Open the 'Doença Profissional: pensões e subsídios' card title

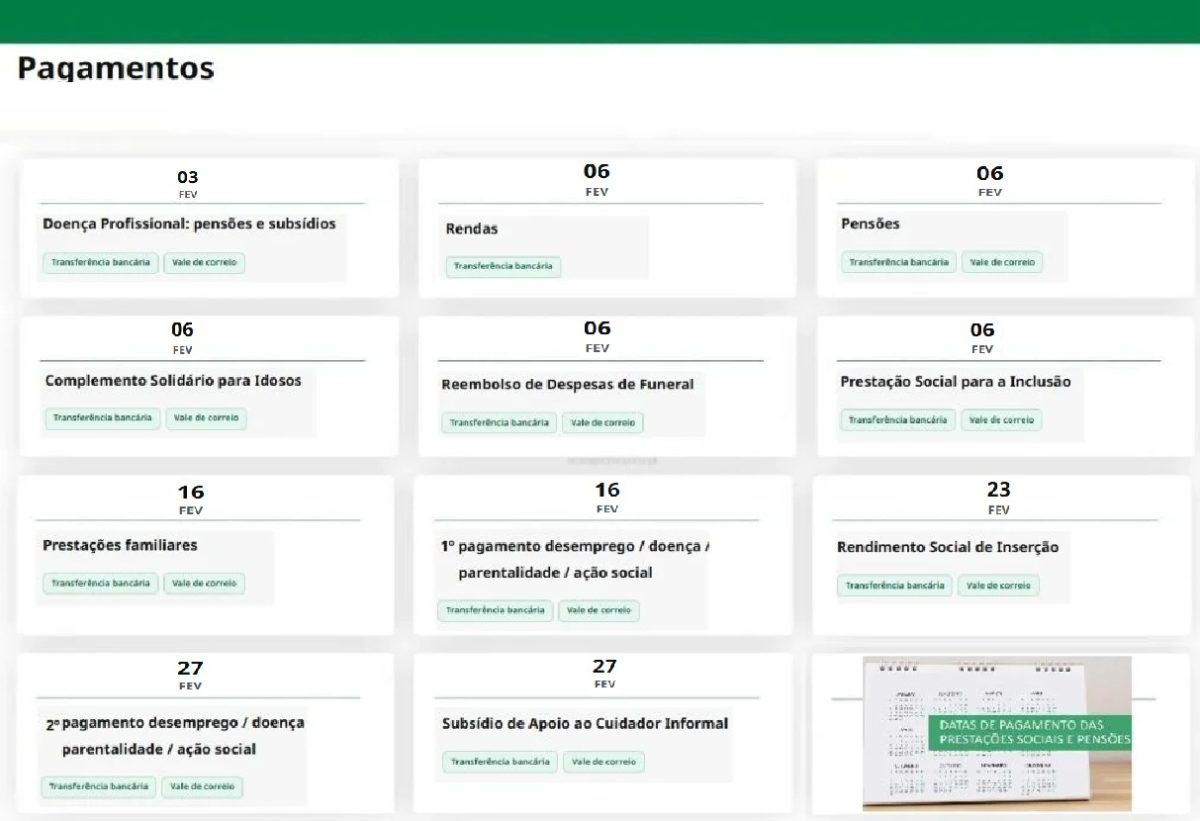click(189, 224)
